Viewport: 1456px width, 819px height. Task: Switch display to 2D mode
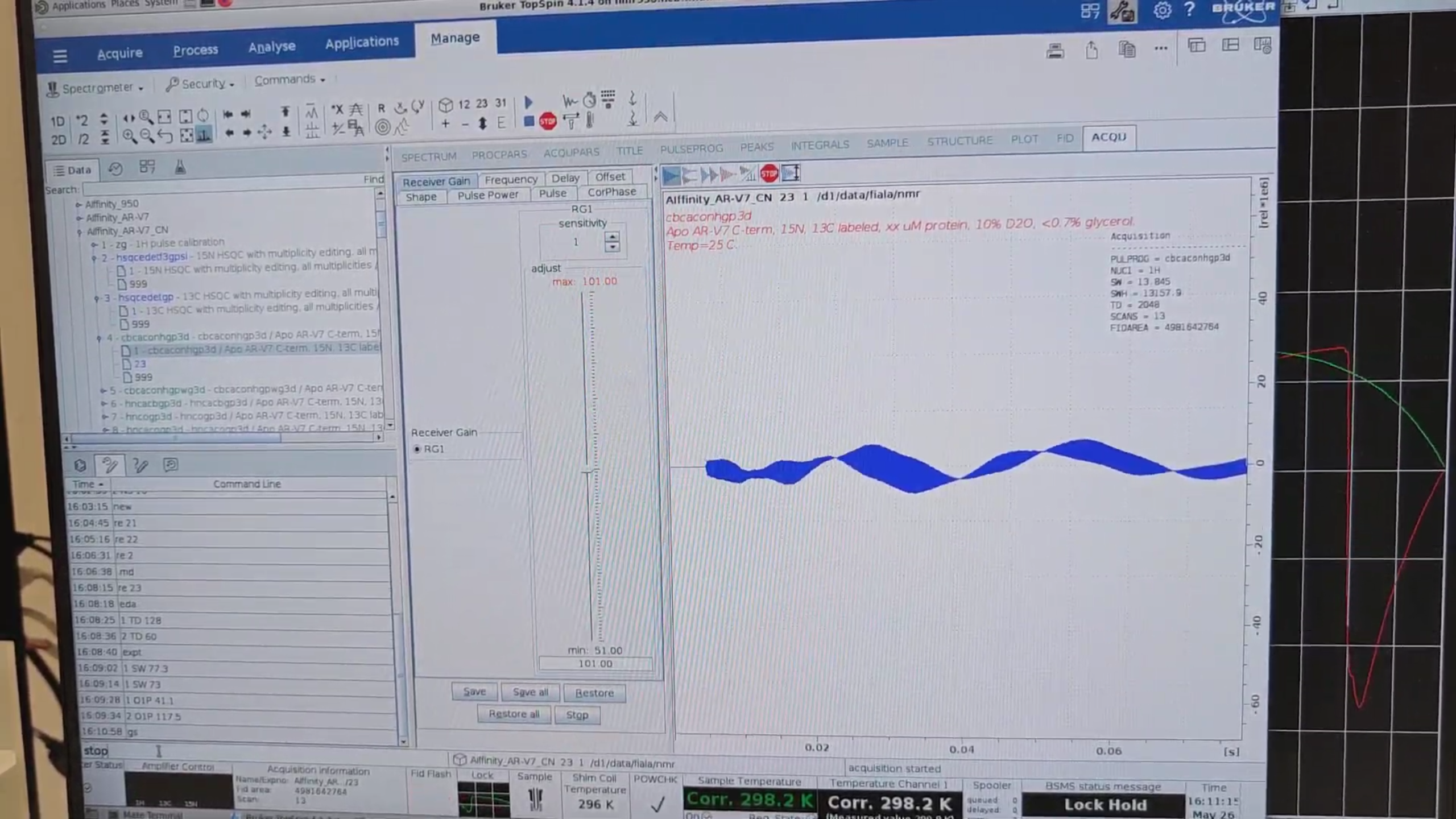59,139
